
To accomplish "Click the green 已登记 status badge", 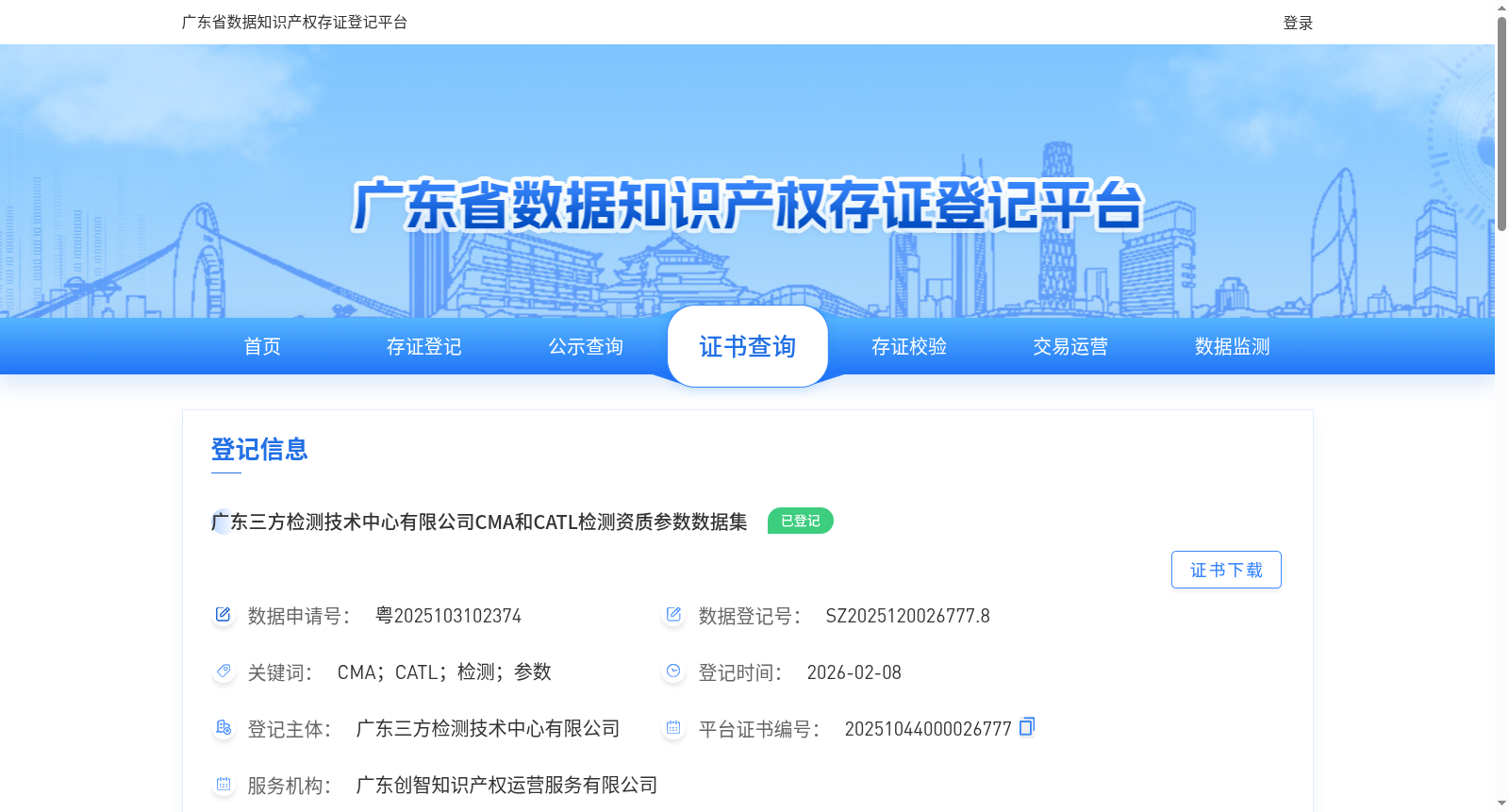I will point(801,521).
